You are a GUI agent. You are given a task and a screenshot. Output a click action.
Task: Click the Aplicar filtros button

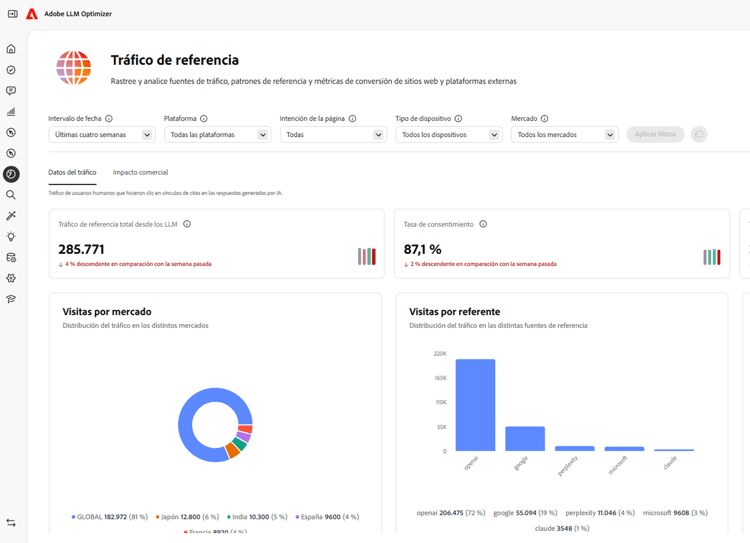(655, 134)
